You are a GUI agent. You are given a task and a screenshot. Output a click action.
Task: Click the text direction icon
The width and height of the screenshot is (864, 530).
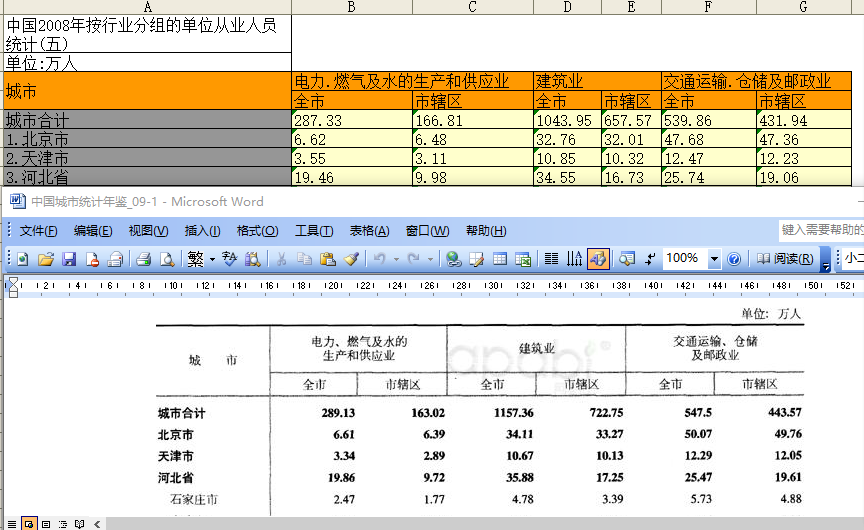574,258
